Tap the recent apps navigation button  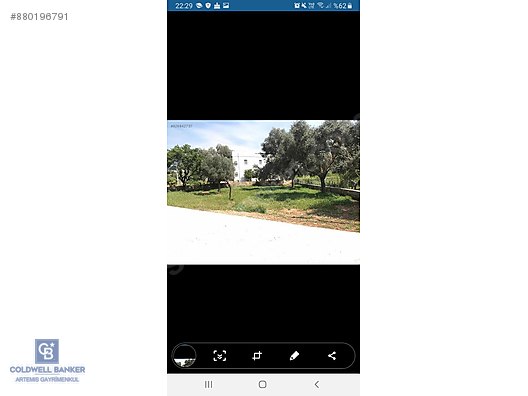(208, 384)
